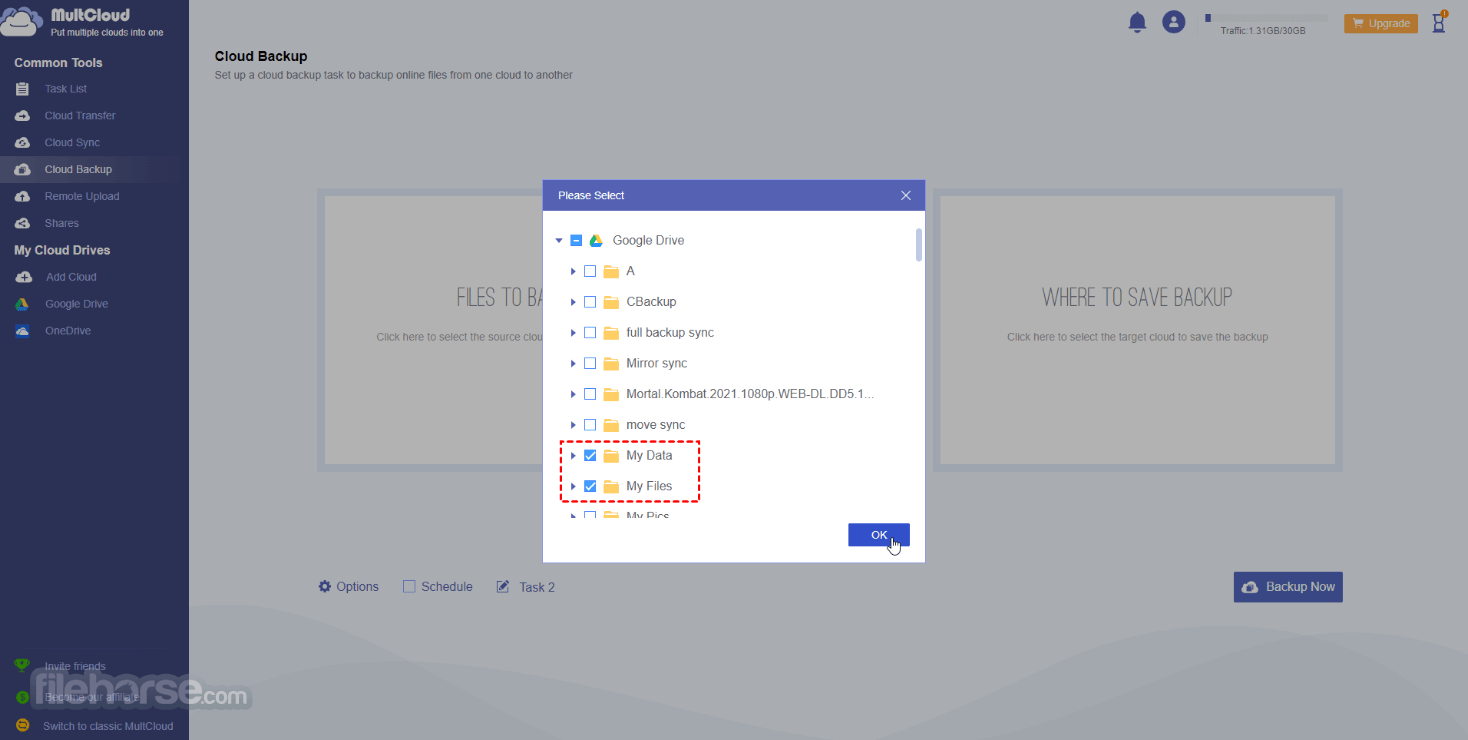Viewport: 1468px width, 740px height.
Task: Edit the Task 2 name field
Action: pos(537,587)
